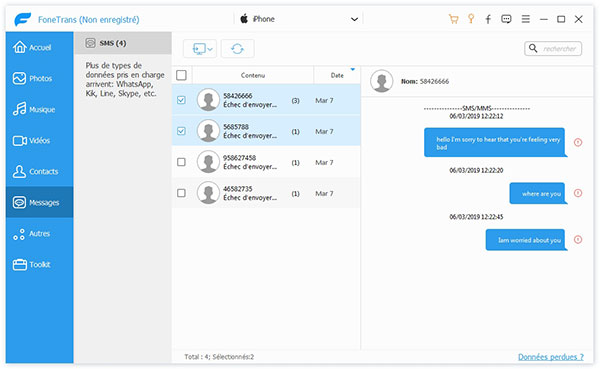This screenshot has height=370, width=600.
Task: Open the Photos section
Action: 39,78
